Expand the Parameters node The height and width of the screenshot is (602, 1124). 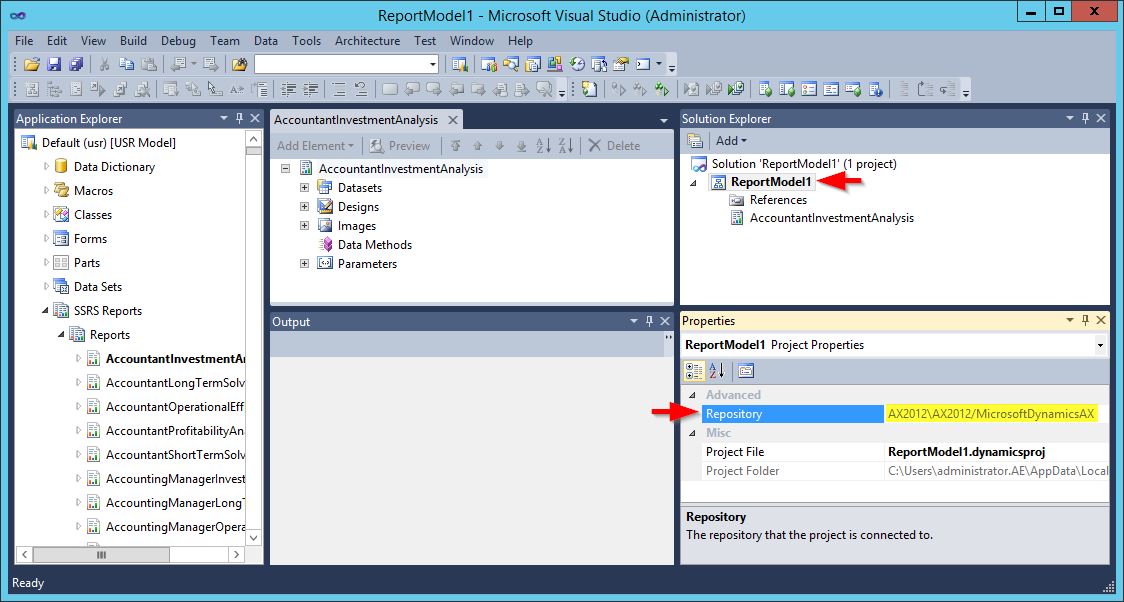click(x=305, y=264)
